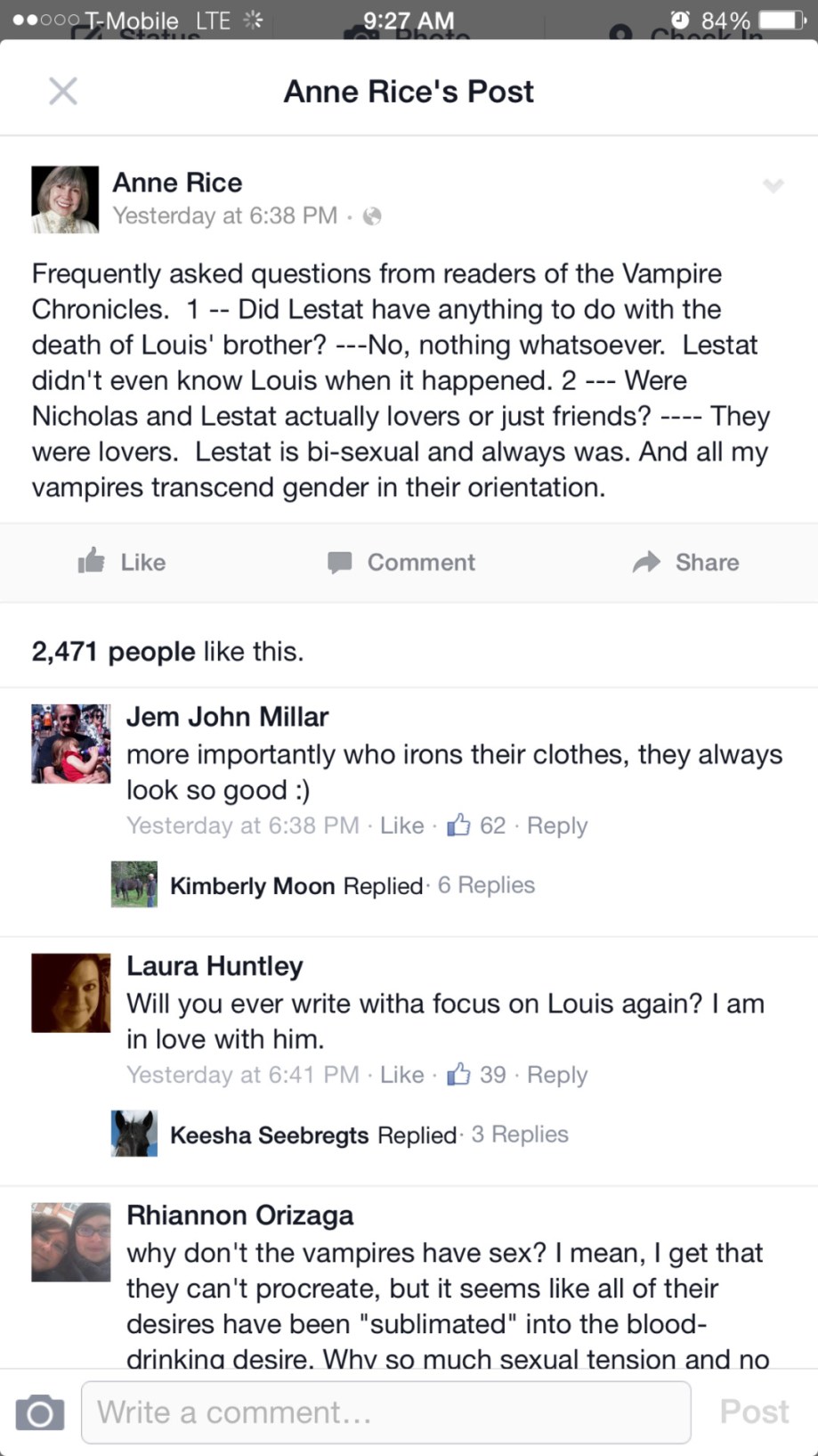
Task: Reply to Jem John Millar's comment
Action: pos(557,826)
